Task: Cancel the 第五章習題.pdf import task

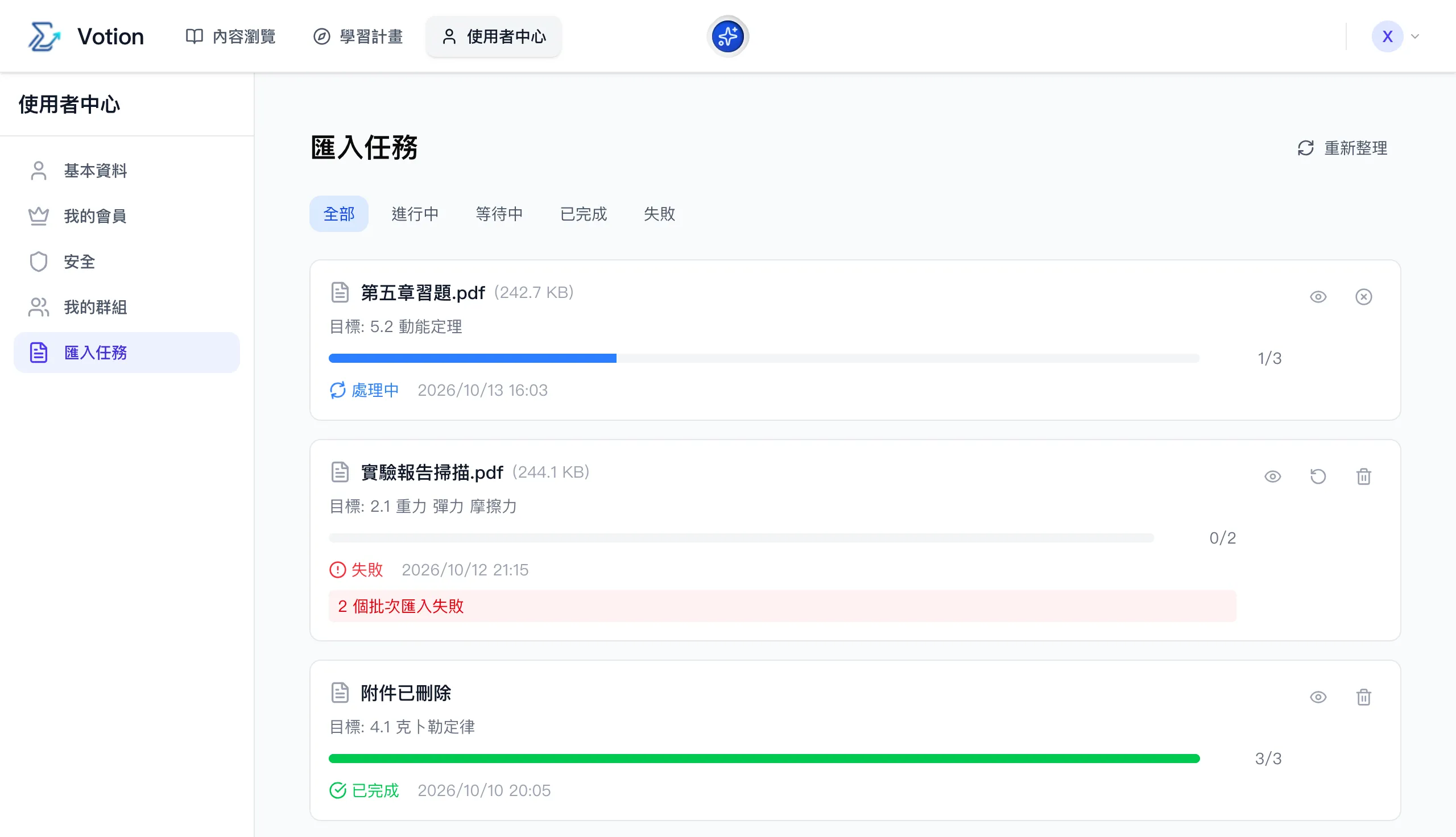Action: pos(1363,297)
